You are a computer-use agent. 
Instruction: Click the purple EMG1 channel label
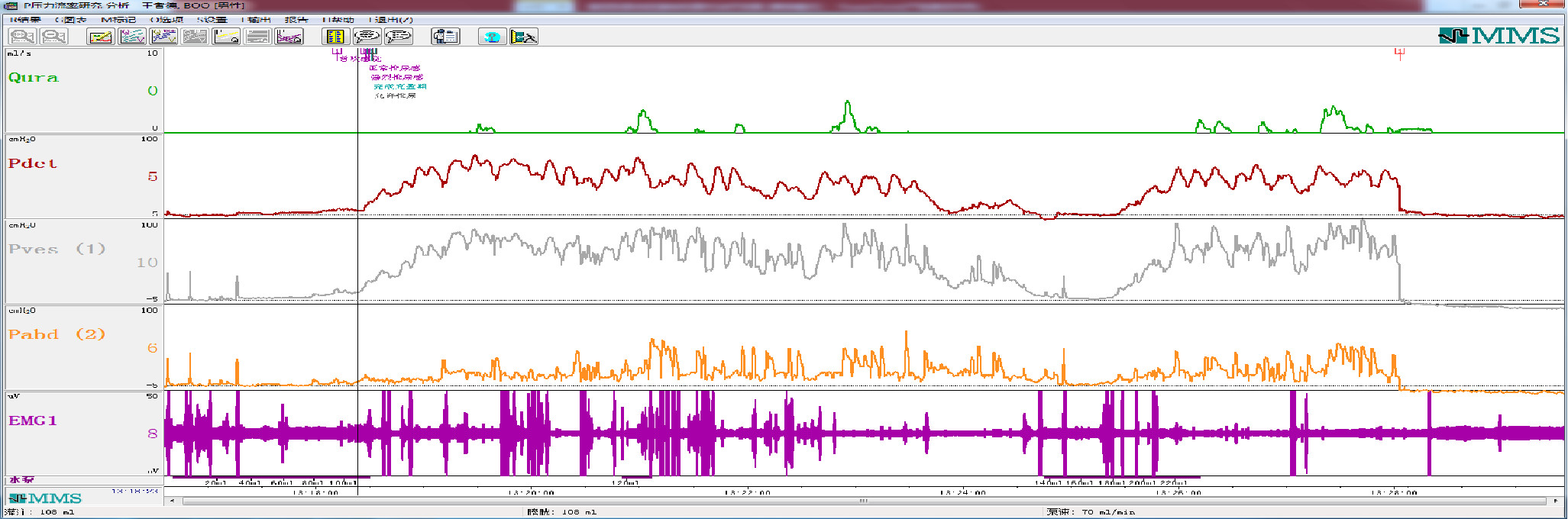tap(33, 421)
